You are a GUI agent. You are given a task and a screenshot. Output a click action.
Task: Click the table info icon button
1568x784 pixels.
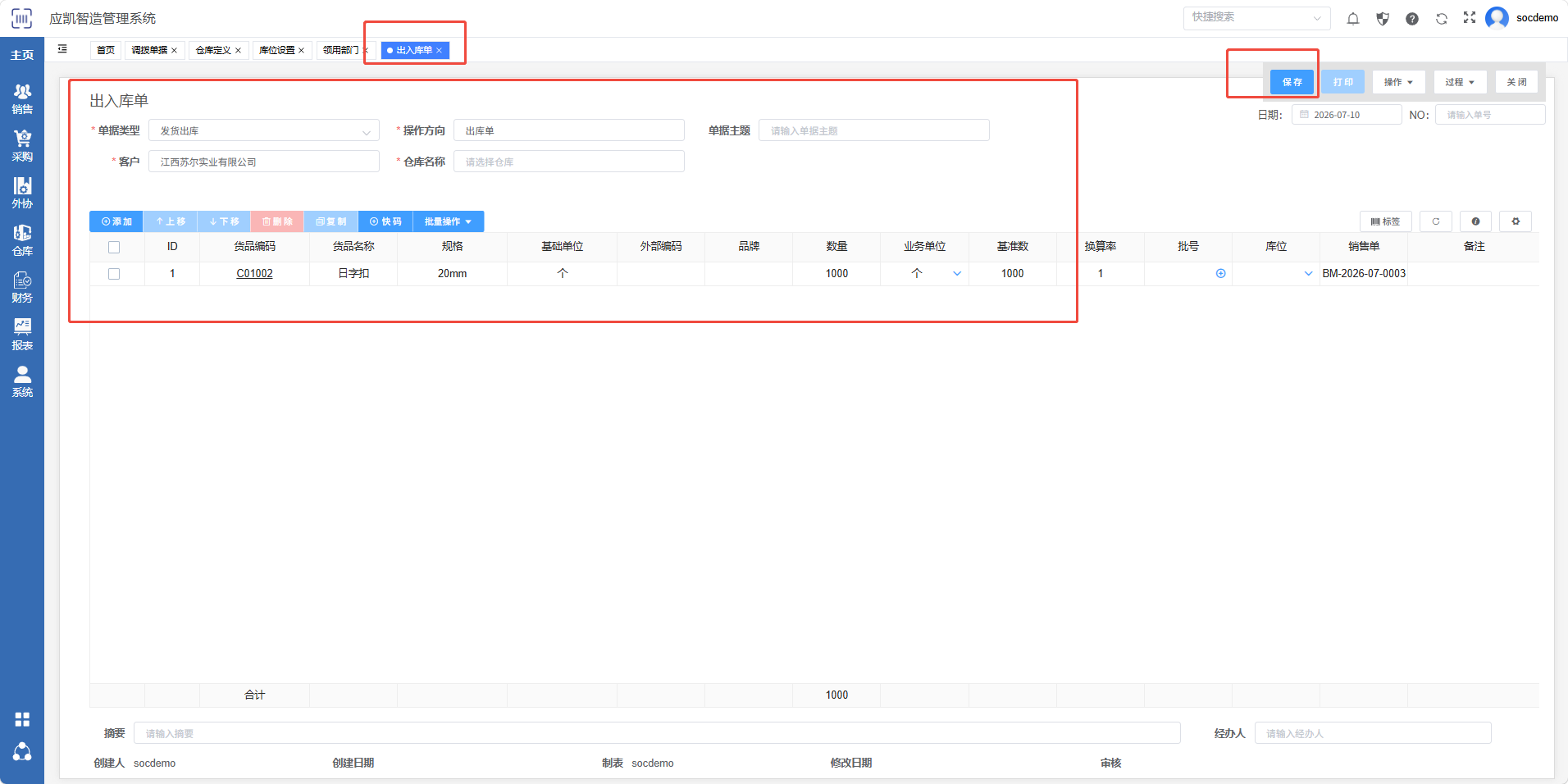[1475, 221]
